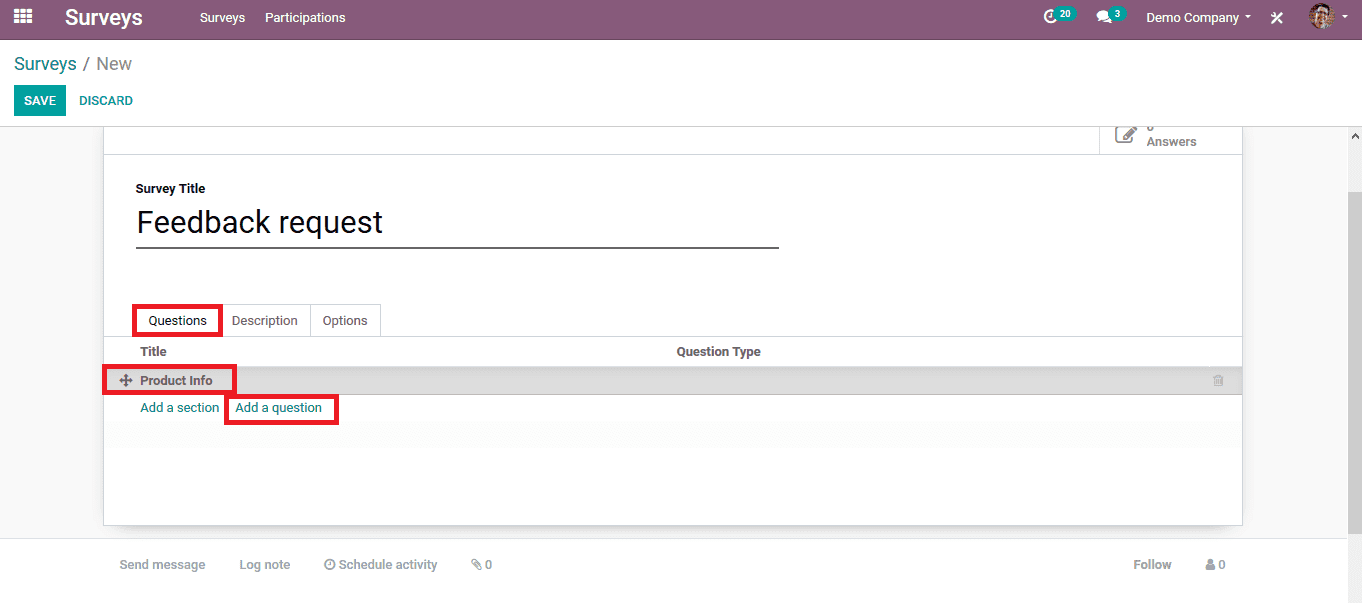Click the followers person icon
This screenshot has height=603, width=1363.
pos(1210,565)
